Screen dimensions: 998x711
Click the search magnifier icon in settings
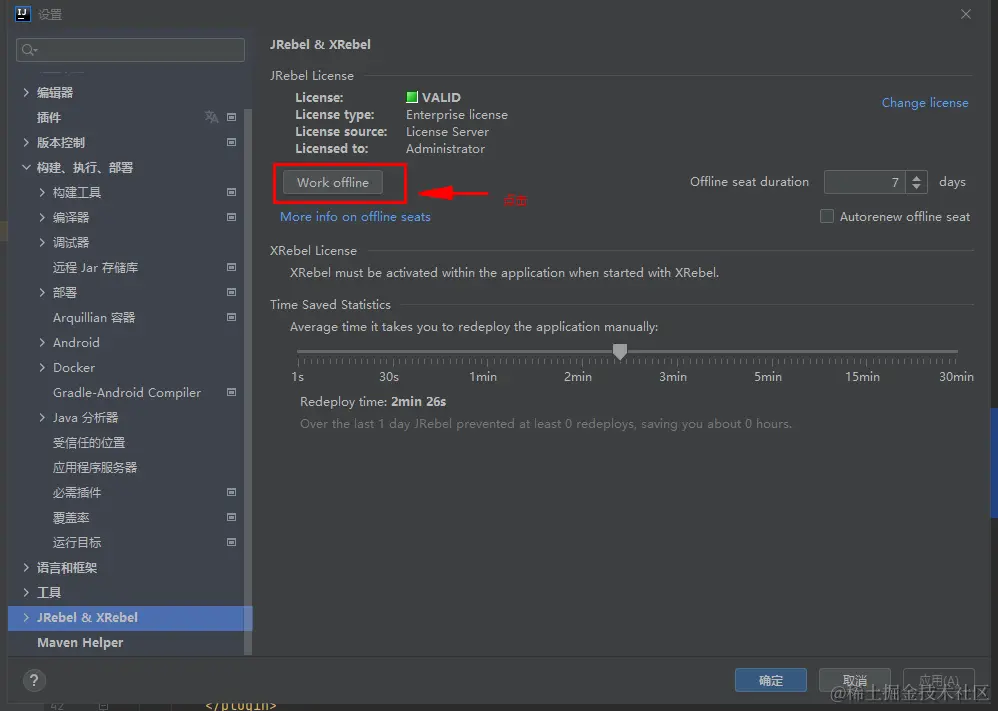(x=28, y=50)
